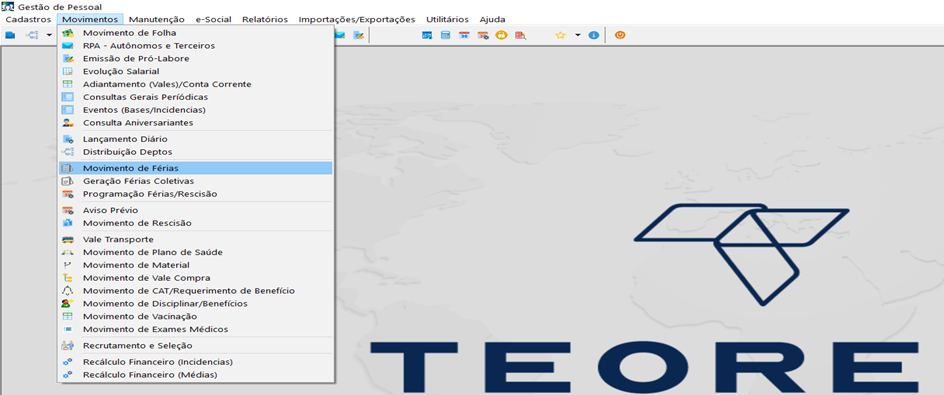Select Movimento de Folha

195,33
